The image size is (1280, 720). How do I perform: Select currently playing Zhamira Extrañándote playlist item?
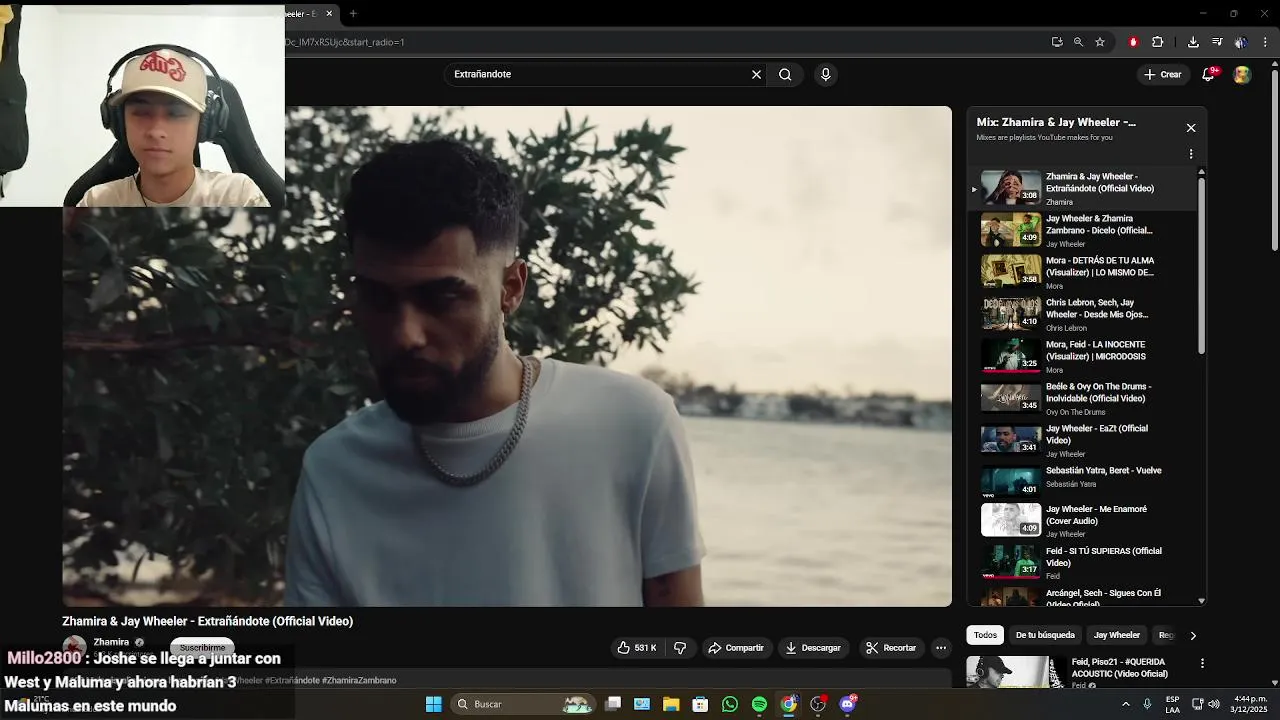pyautogui.click(x=1082, y=188)
